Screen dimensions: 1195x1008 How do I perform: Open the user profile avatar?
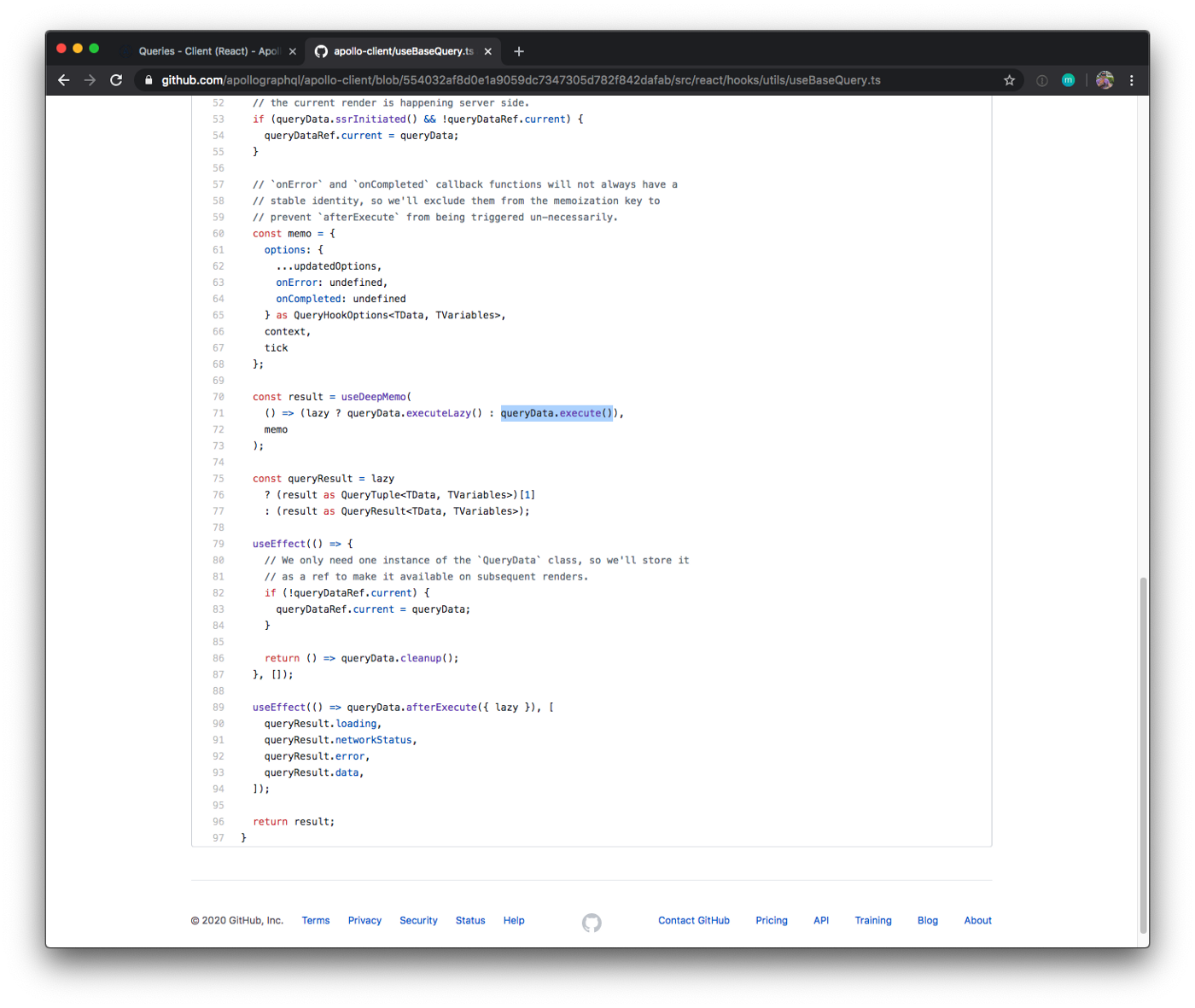(1105, 80)
